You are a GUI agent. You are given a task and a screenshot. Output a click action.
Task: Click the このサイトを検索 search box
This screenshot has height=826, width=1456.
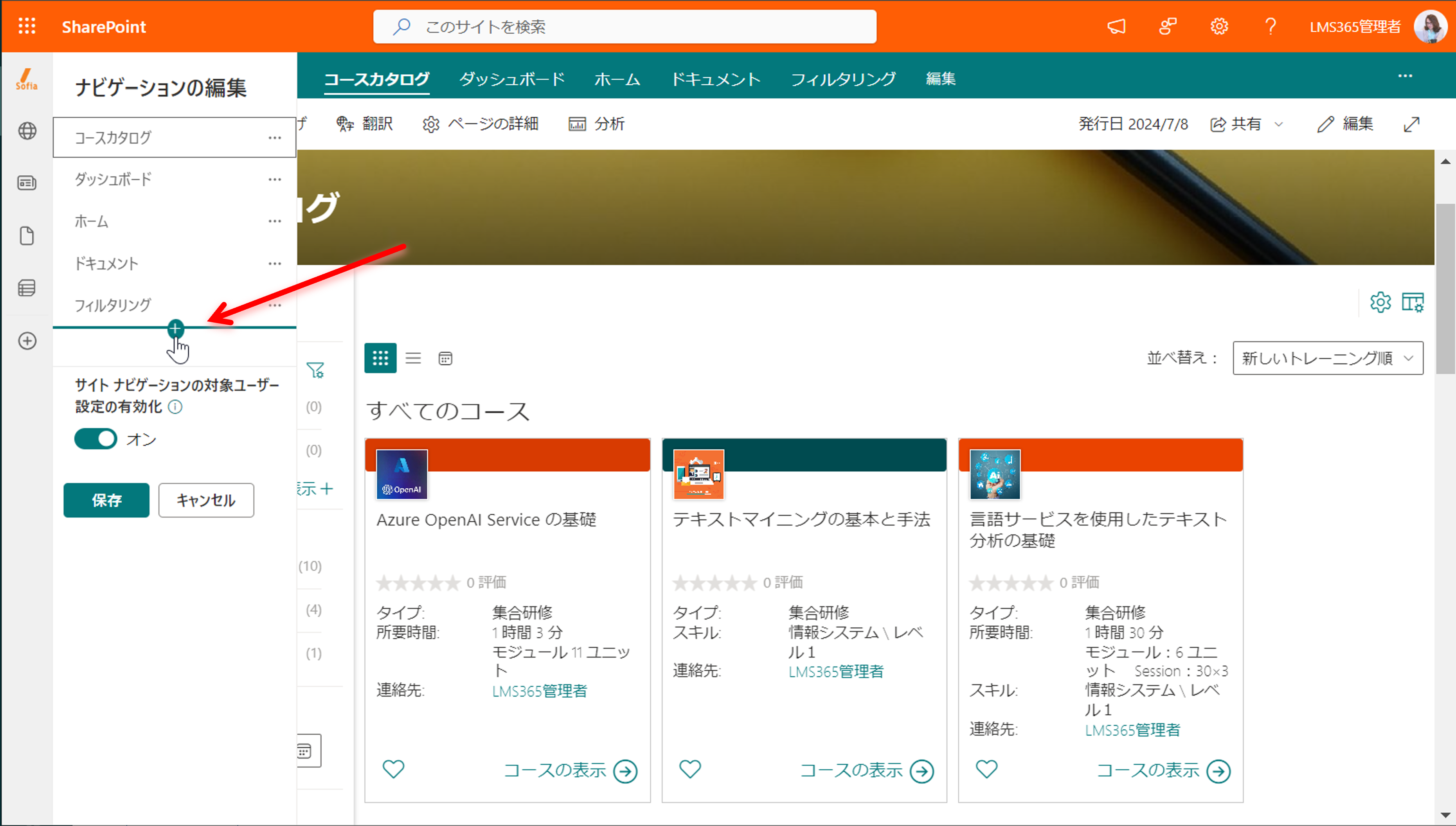click(624, 27)
